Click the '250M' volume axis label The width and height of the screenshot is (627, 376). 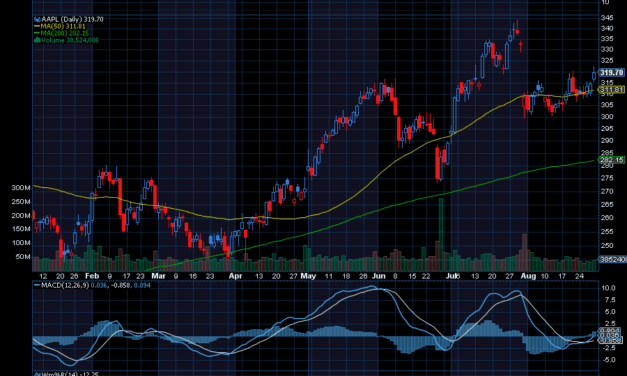(21, 202)
